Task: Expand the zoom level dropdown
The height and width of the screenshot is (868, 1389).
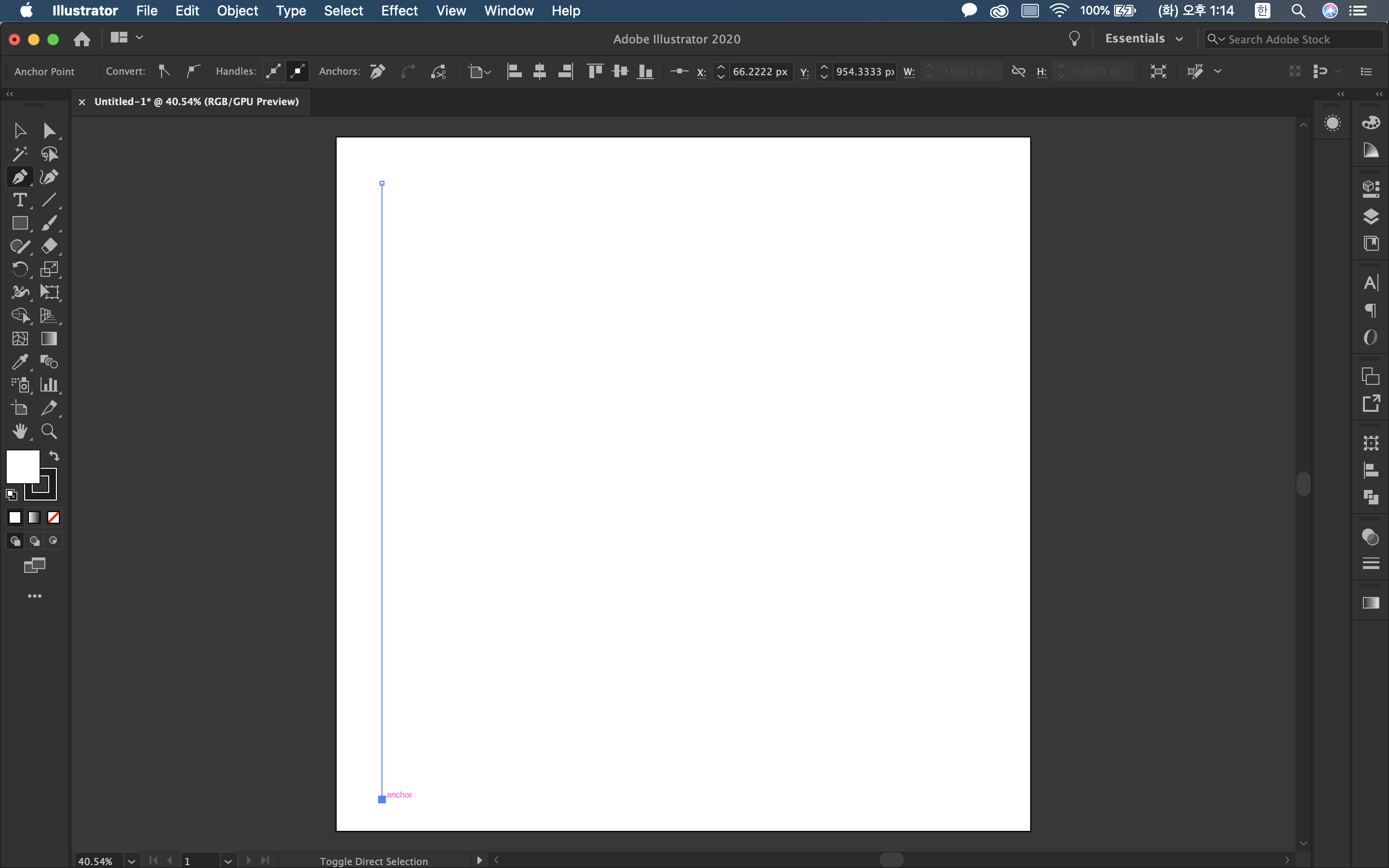Action: [132, 861]
